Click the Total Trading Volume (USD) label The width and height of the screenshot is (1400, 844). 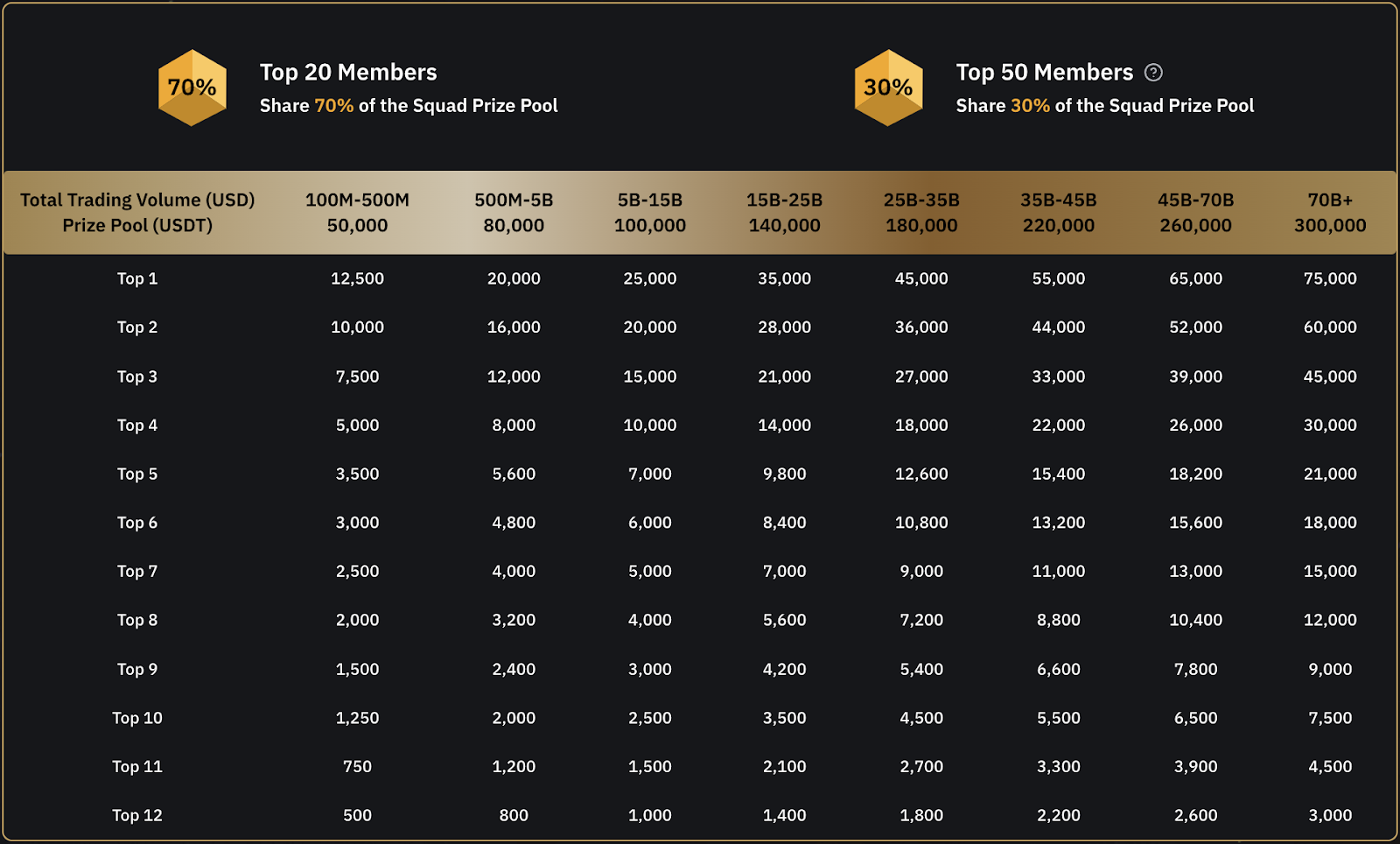tap(137, 200)
